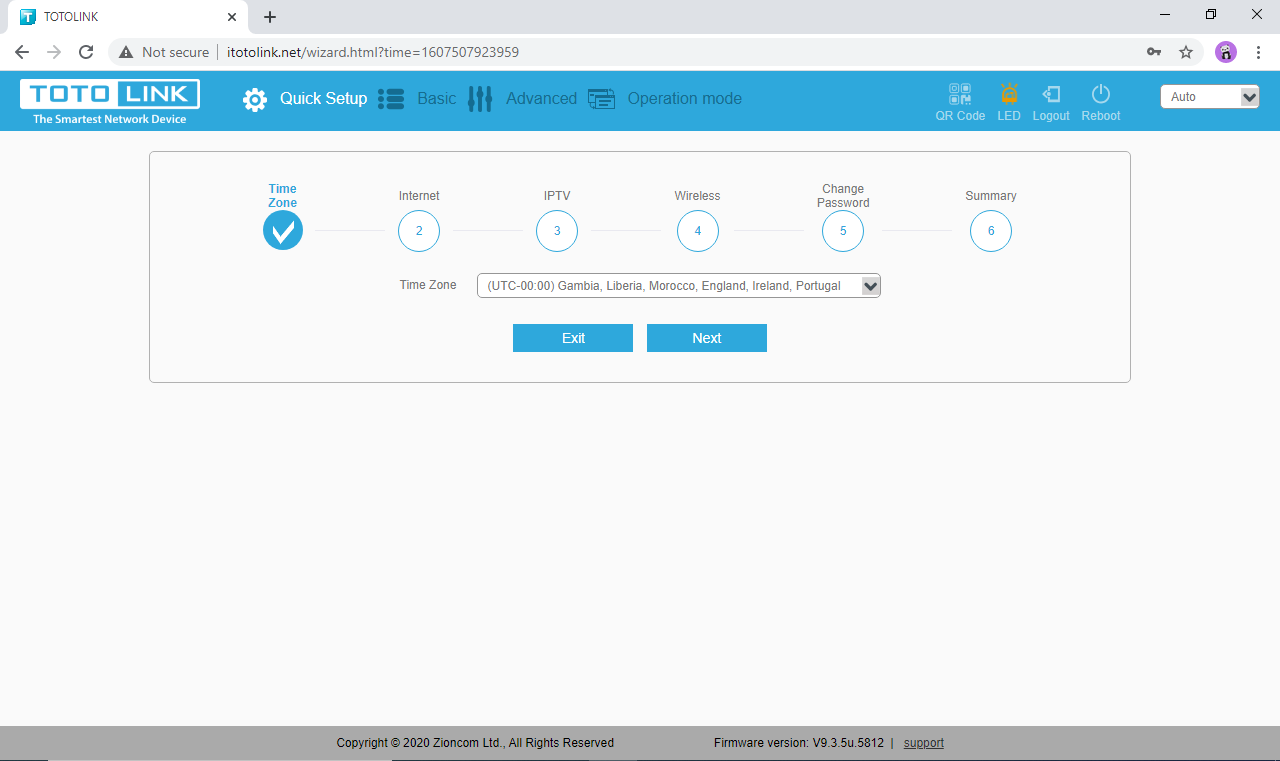This screenshot has width=1280, height=761.
Task: Click the address bar URL
Action: pos(373,52)
